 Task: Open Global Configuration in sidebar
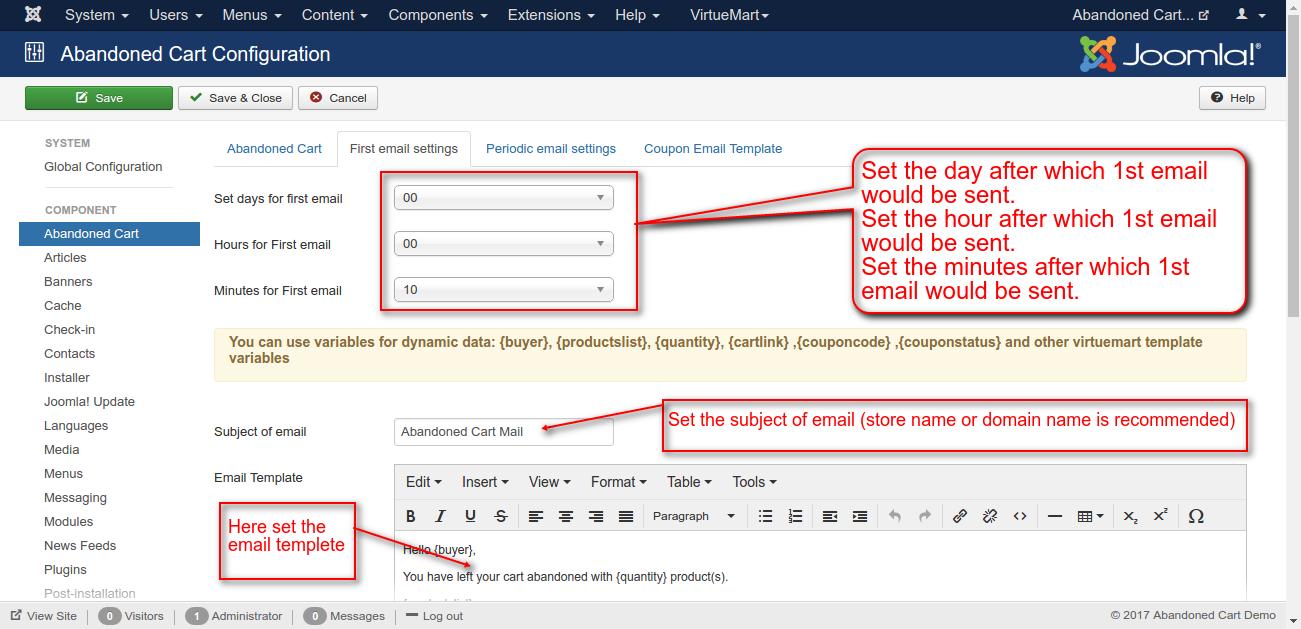click(103, 167)
